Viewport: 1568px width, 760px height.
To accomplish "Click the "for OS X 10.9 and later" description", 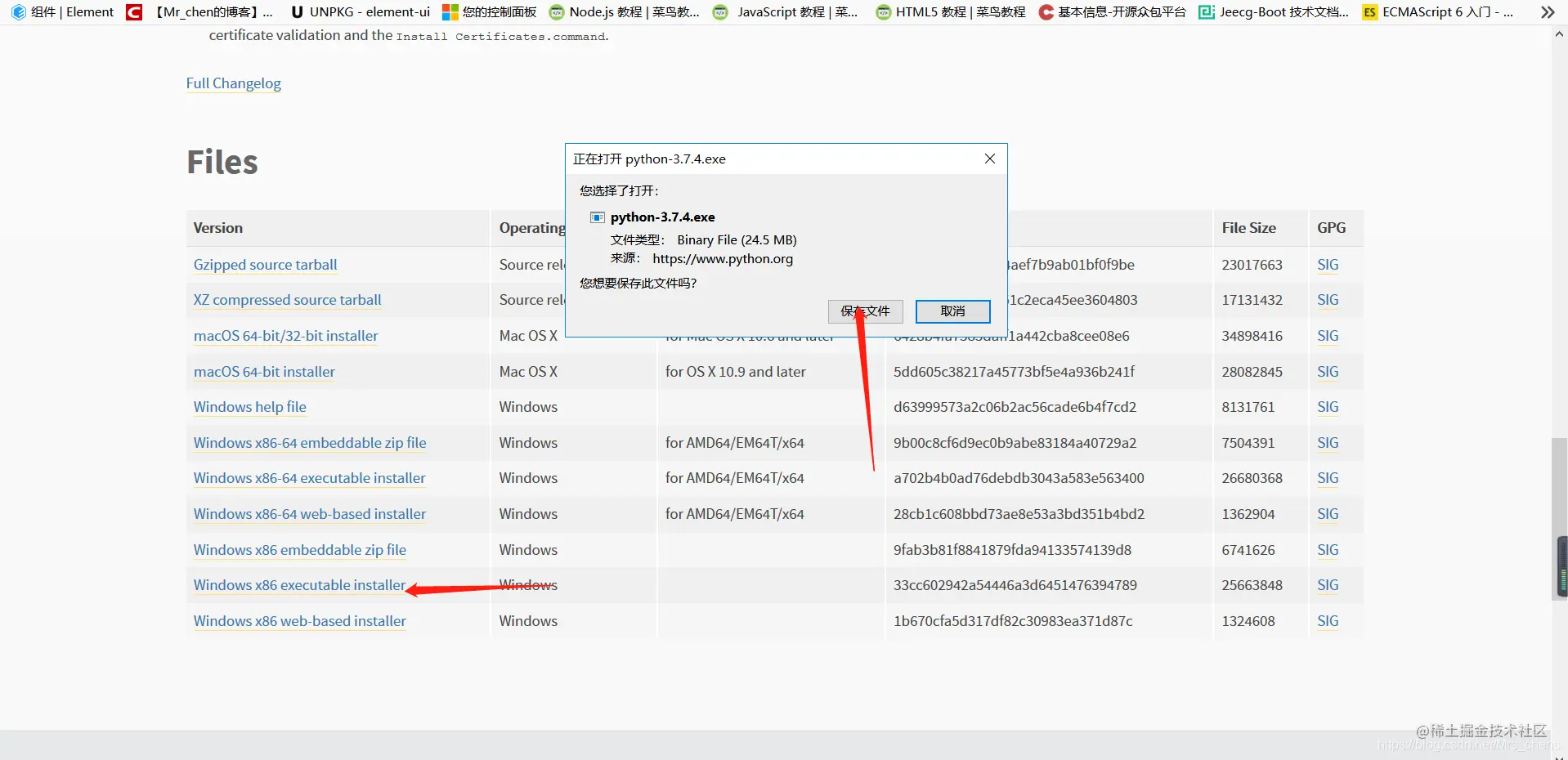I will 735,372.
